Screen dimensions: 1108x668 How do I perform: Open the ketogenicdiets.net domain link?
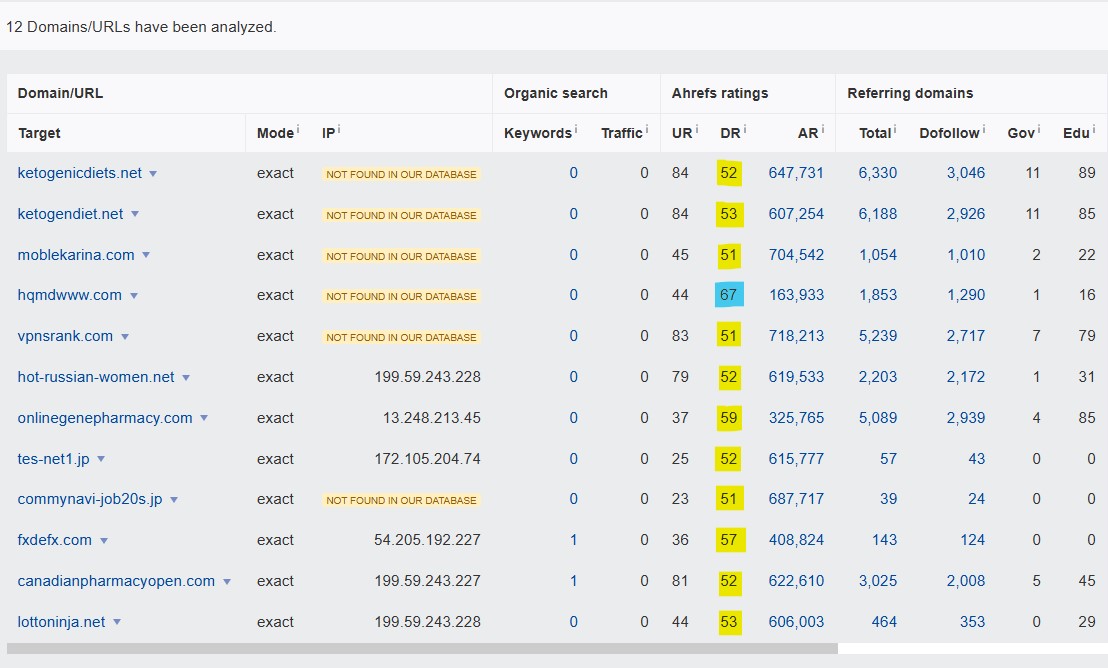(80, 173)
